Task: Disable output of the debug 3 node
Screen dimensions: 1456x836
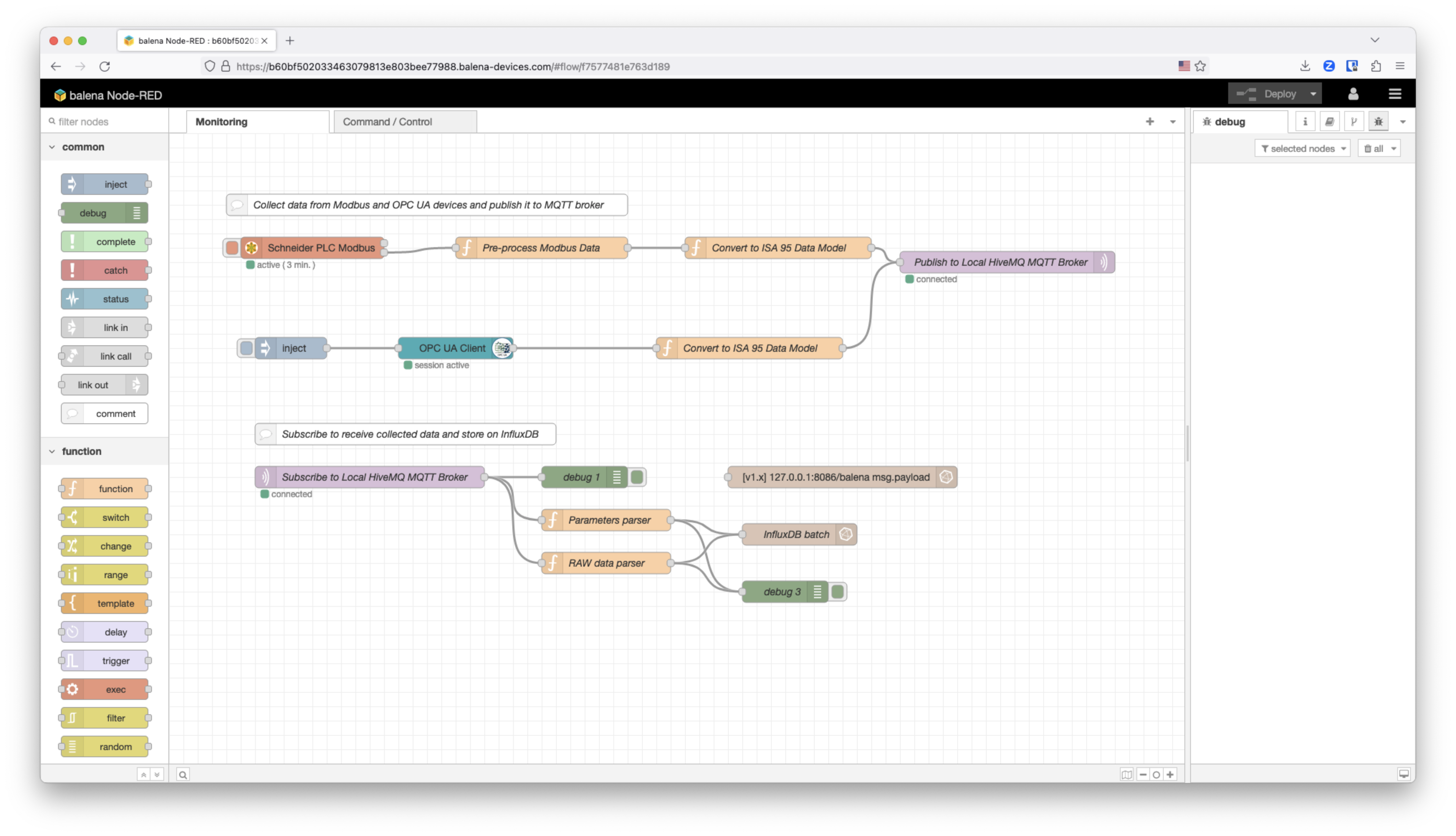Action: (838, 591)
